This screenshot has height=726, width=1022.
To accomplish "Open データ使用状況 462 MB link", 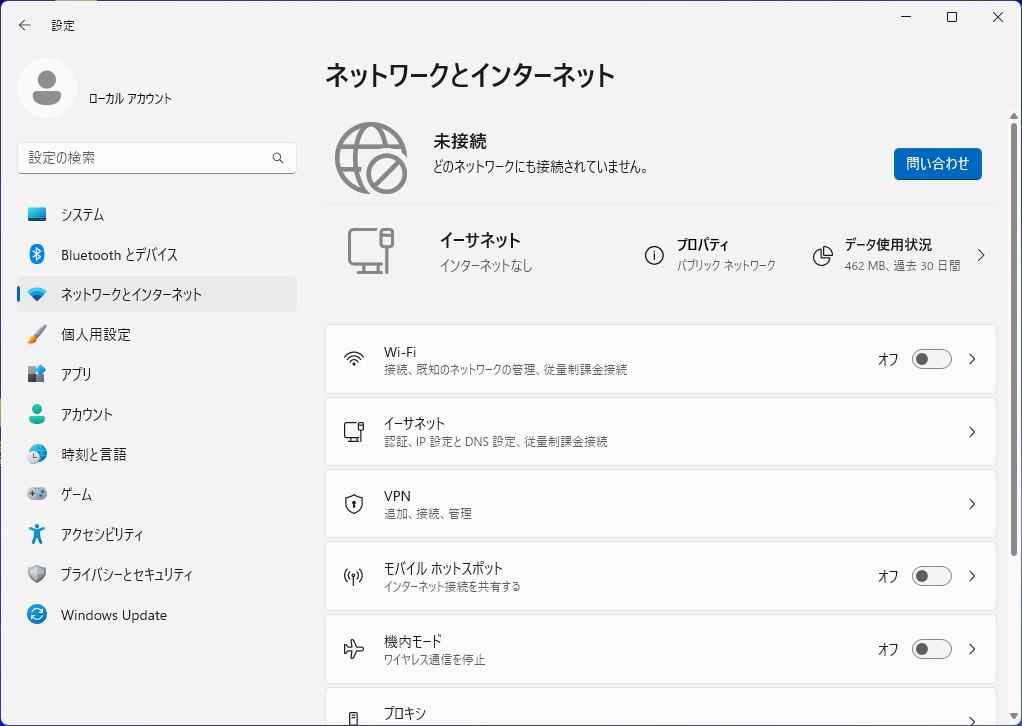I will (x=887, y=255).
